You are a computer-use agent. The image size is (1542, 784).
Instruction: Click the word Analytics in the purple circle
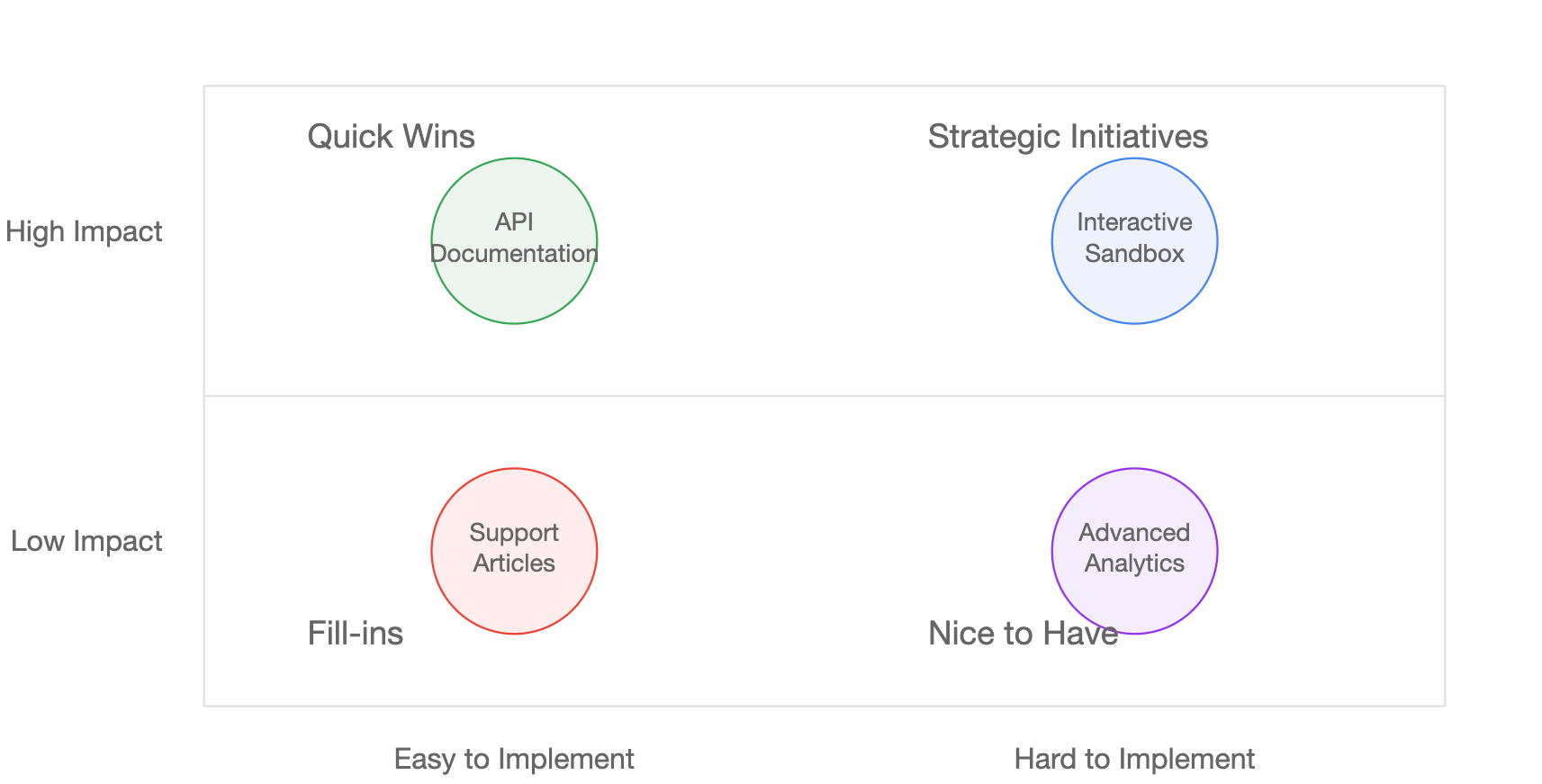click(x=1134, y=563)
